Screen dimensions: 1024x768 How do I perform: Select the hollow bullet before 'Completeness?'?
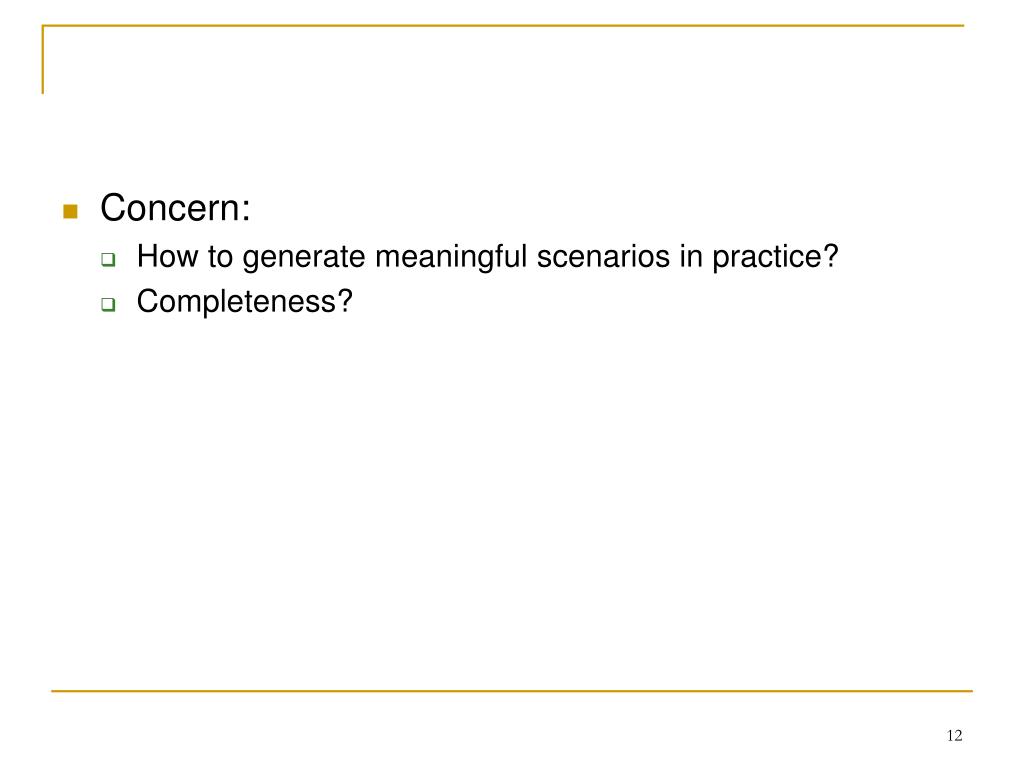pos(108,304)
